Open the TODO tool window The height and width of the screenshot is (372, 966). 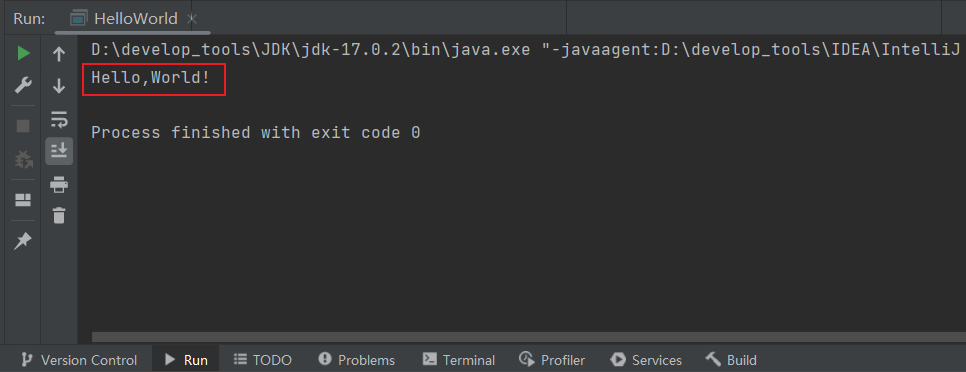coord(264,360)
